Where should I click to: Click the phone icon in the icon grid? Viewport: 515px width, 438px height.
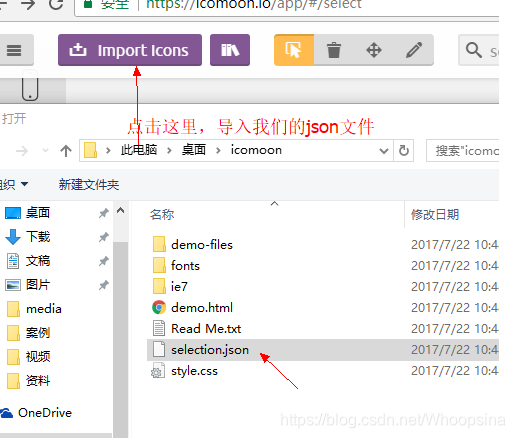(30, 85)
